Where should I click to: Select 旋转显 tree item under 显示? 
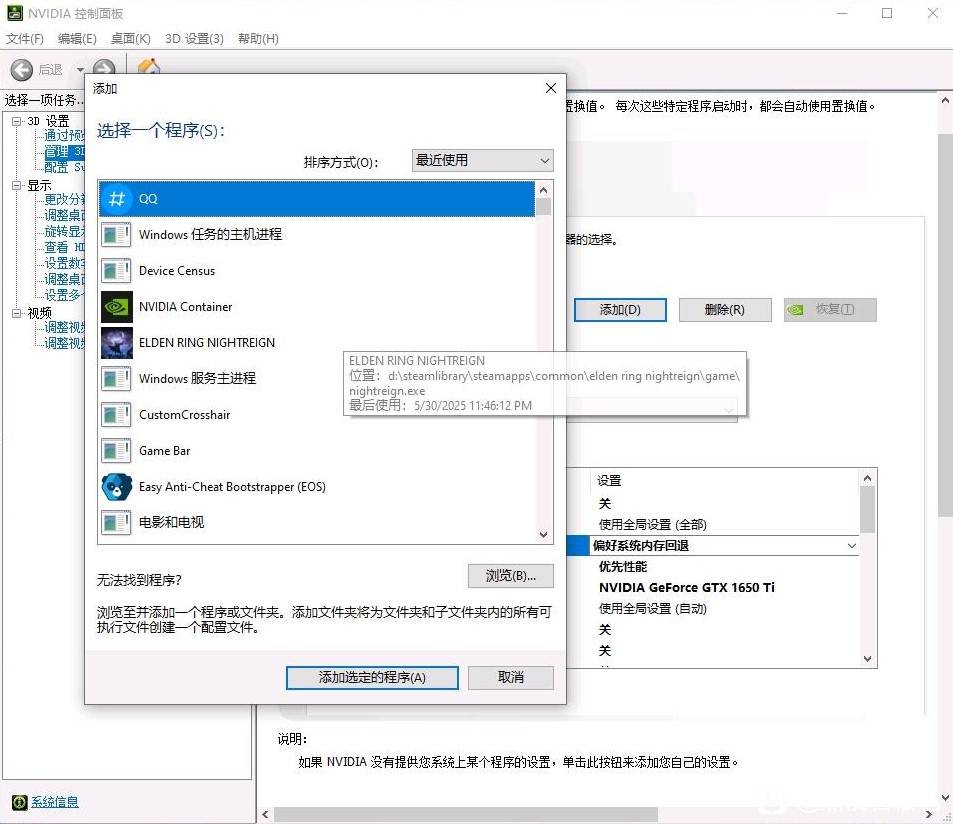pos(64,231)
